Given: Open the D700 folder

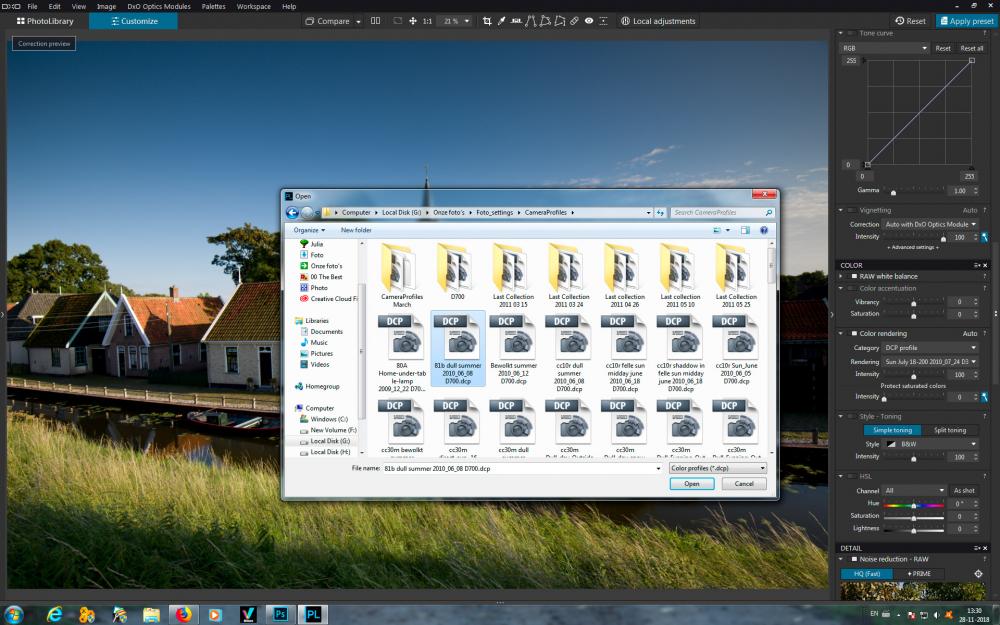Looking at the screenshot, I should (457, 272).
